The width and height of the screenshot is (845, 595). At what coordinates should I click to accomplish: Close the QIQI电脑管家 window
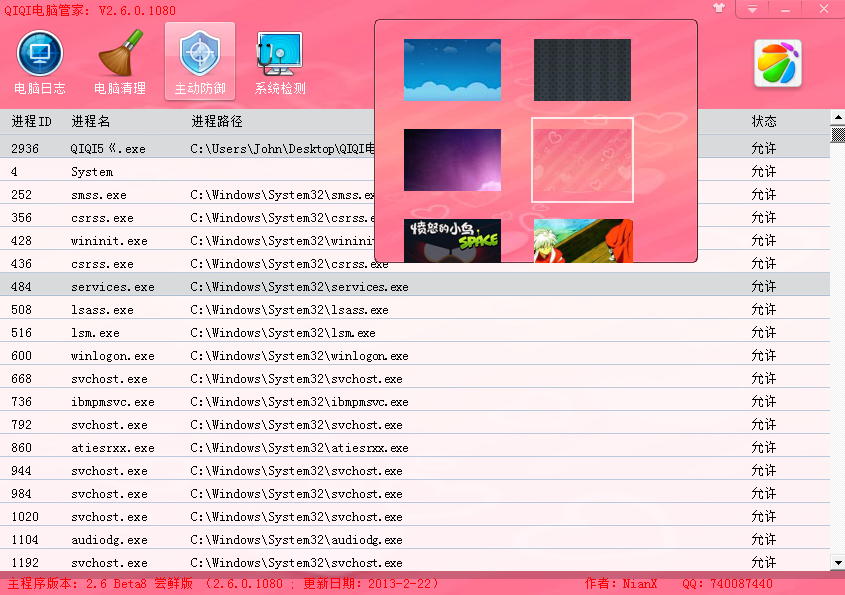coord(823,9)
